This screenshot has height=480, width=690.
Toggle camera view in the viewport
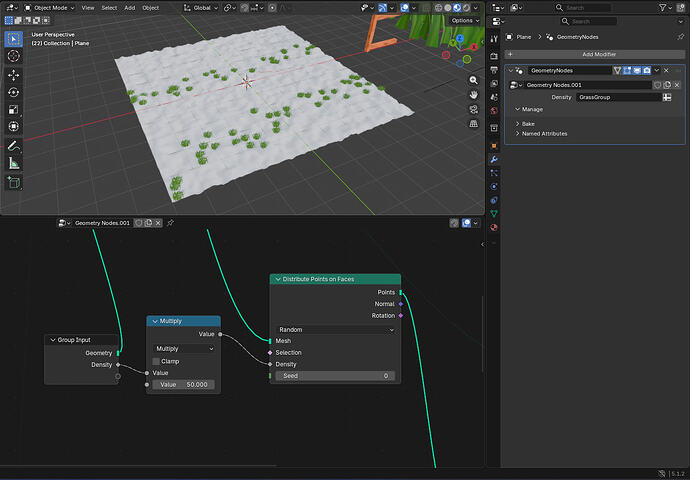coord(473,109)
